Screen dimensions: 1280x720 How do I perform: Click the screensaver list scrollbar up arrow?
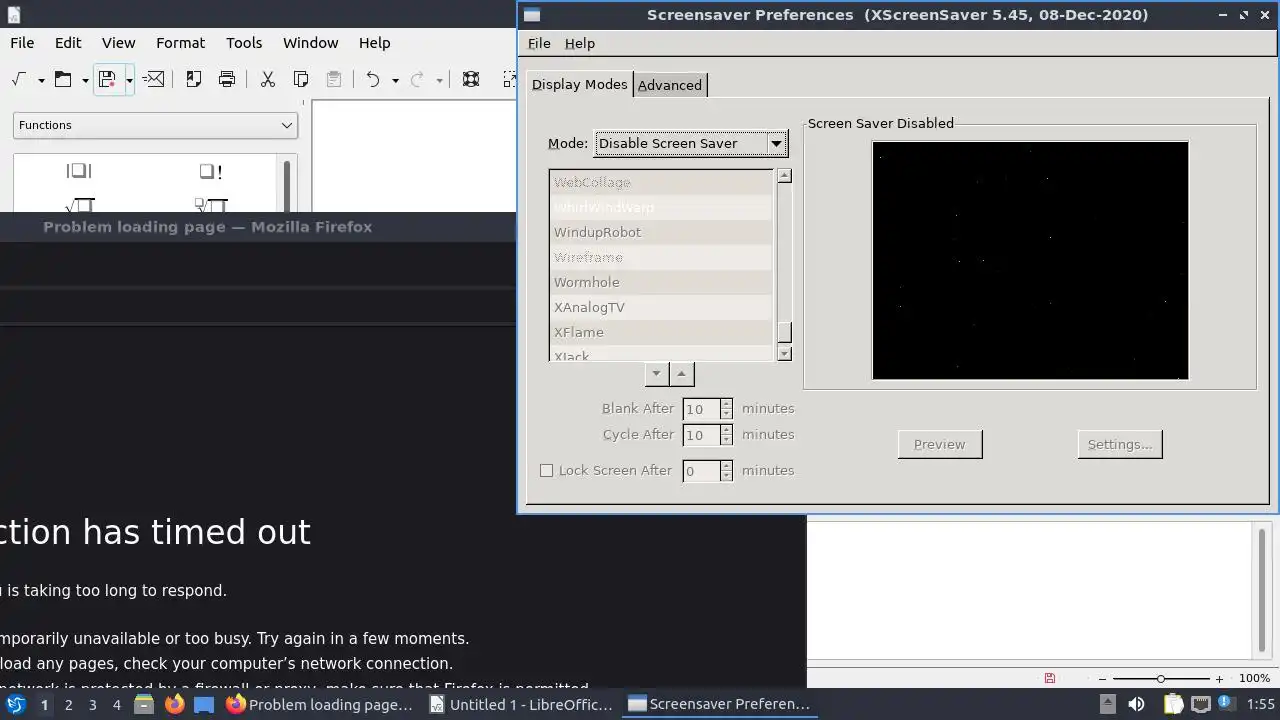point(784,176)
